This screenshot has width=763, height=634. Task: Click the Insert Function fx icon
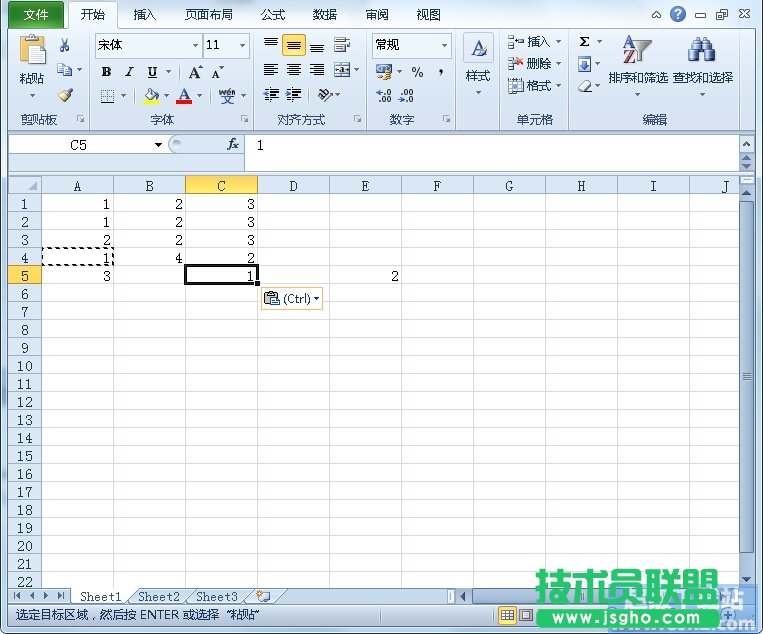tap(233, 145)
